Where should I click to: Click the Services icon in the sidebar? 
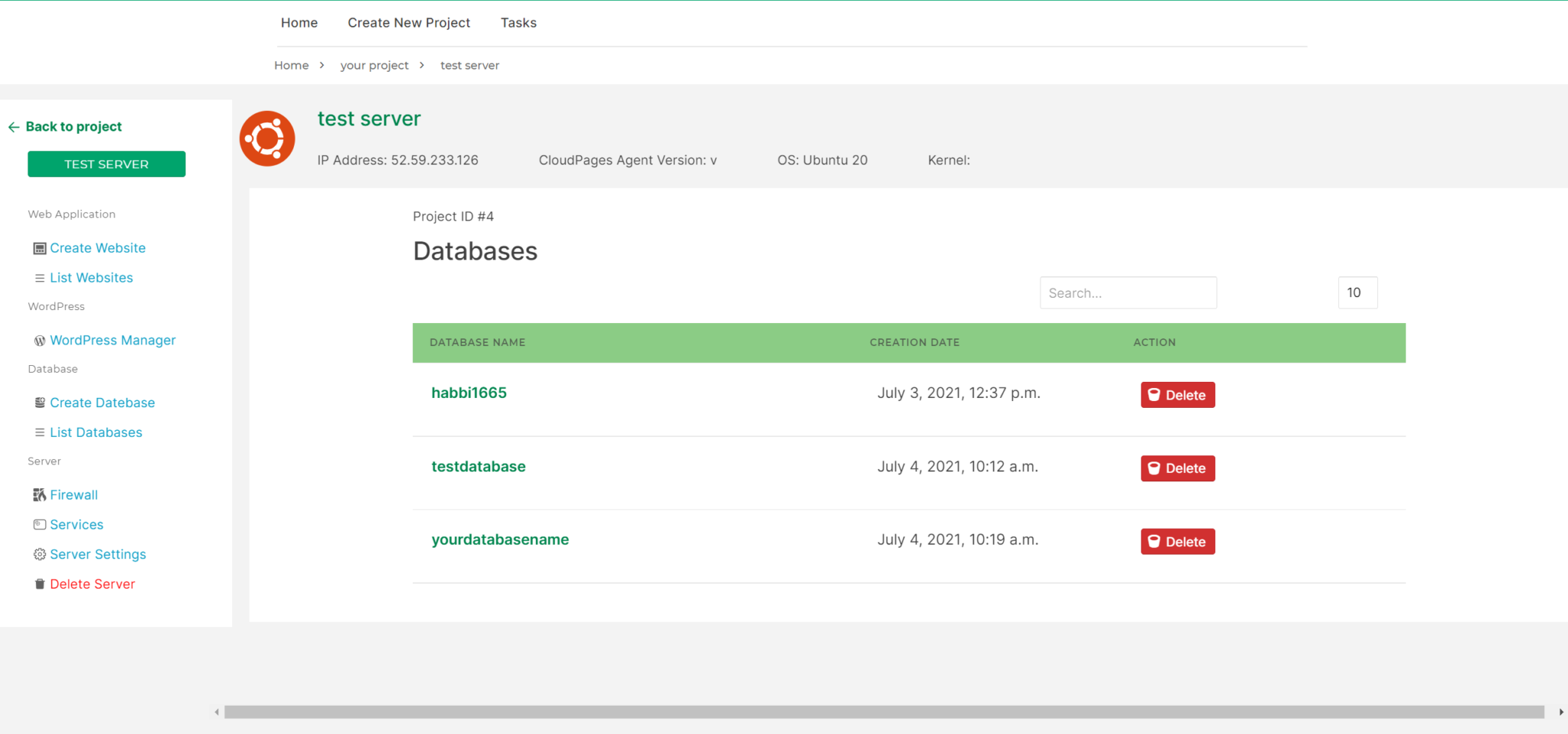pos(39,524)
